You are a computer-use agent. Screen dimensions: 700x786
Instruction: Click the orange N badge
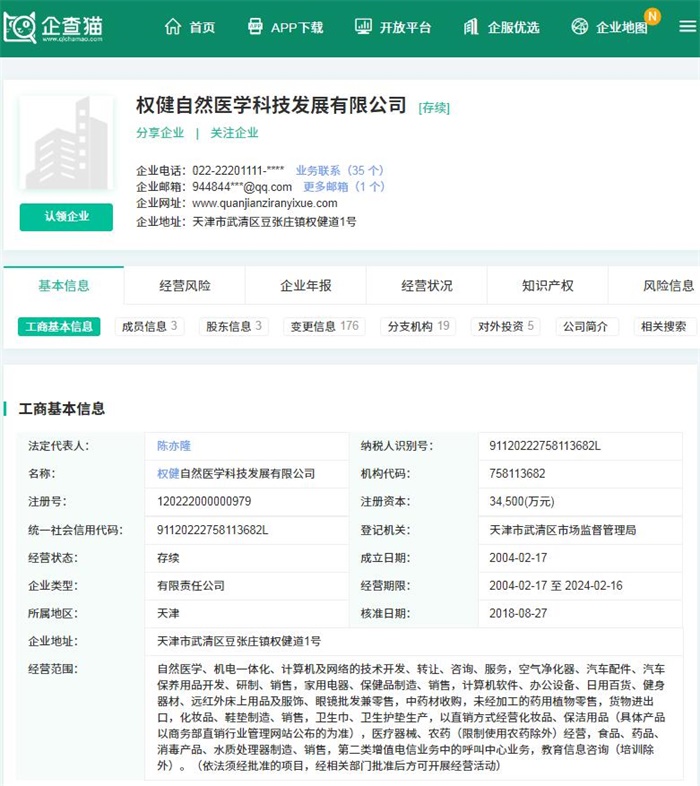652,16
